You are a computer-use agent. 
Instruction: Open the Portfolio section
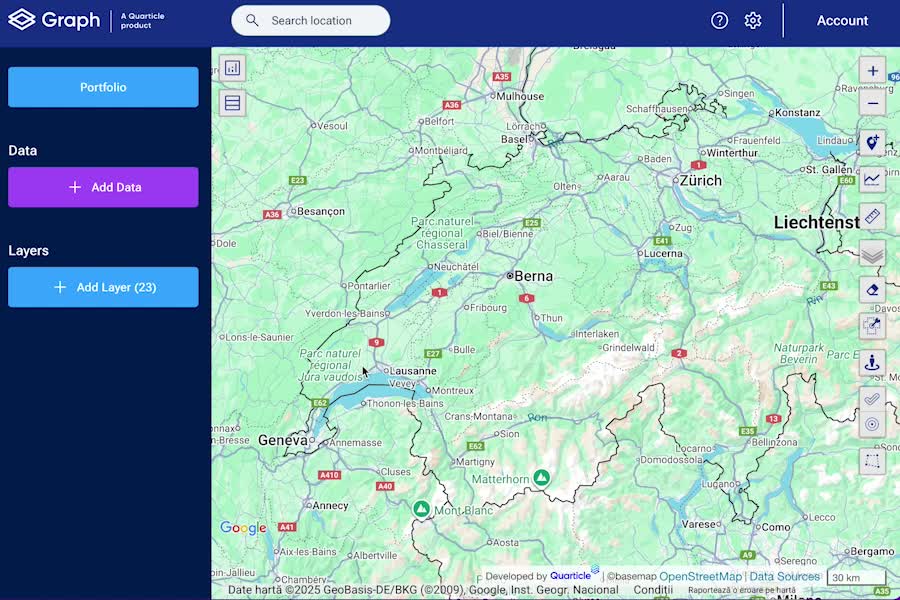pyautogui.click(x=103, y=87)
